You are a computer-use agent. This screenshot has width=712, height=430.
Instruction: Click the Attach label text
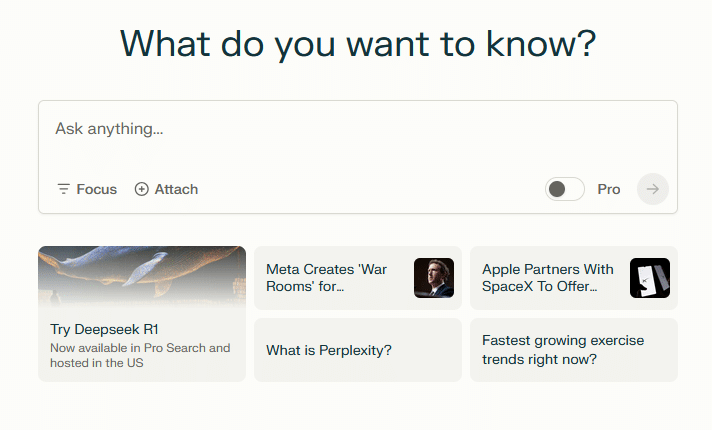pyautogui.click(x=176, y=189)
